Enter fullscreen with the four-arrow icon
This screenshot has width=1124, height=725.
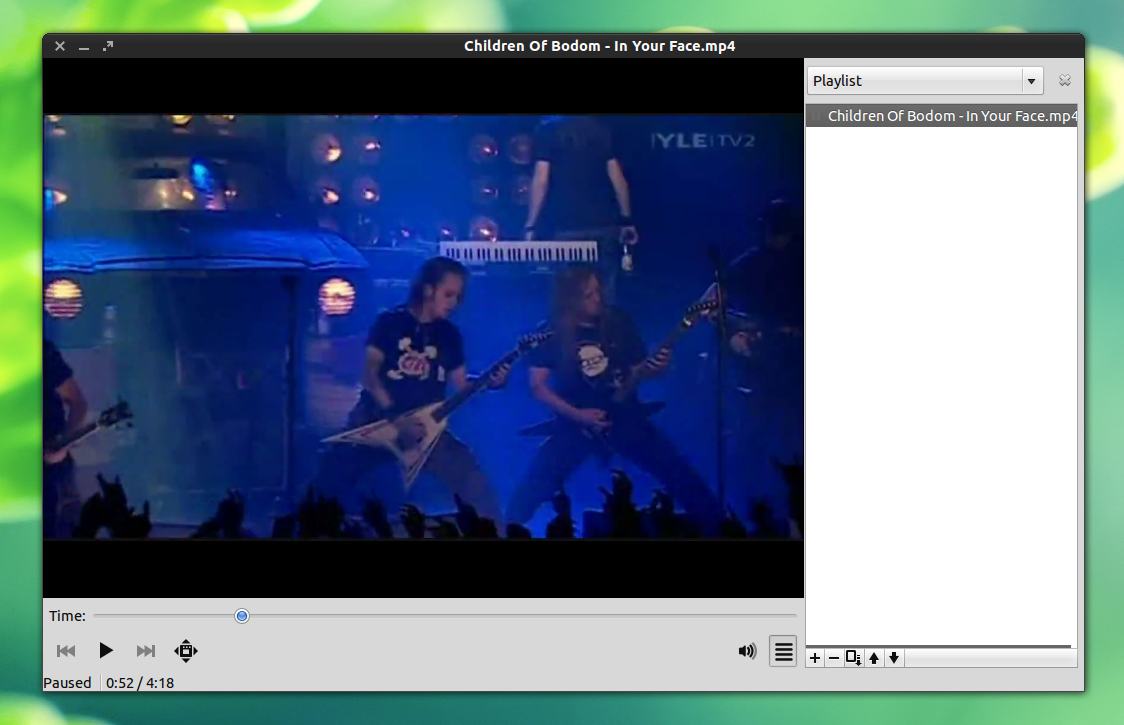pyautogui.click(x=186, y=650)
